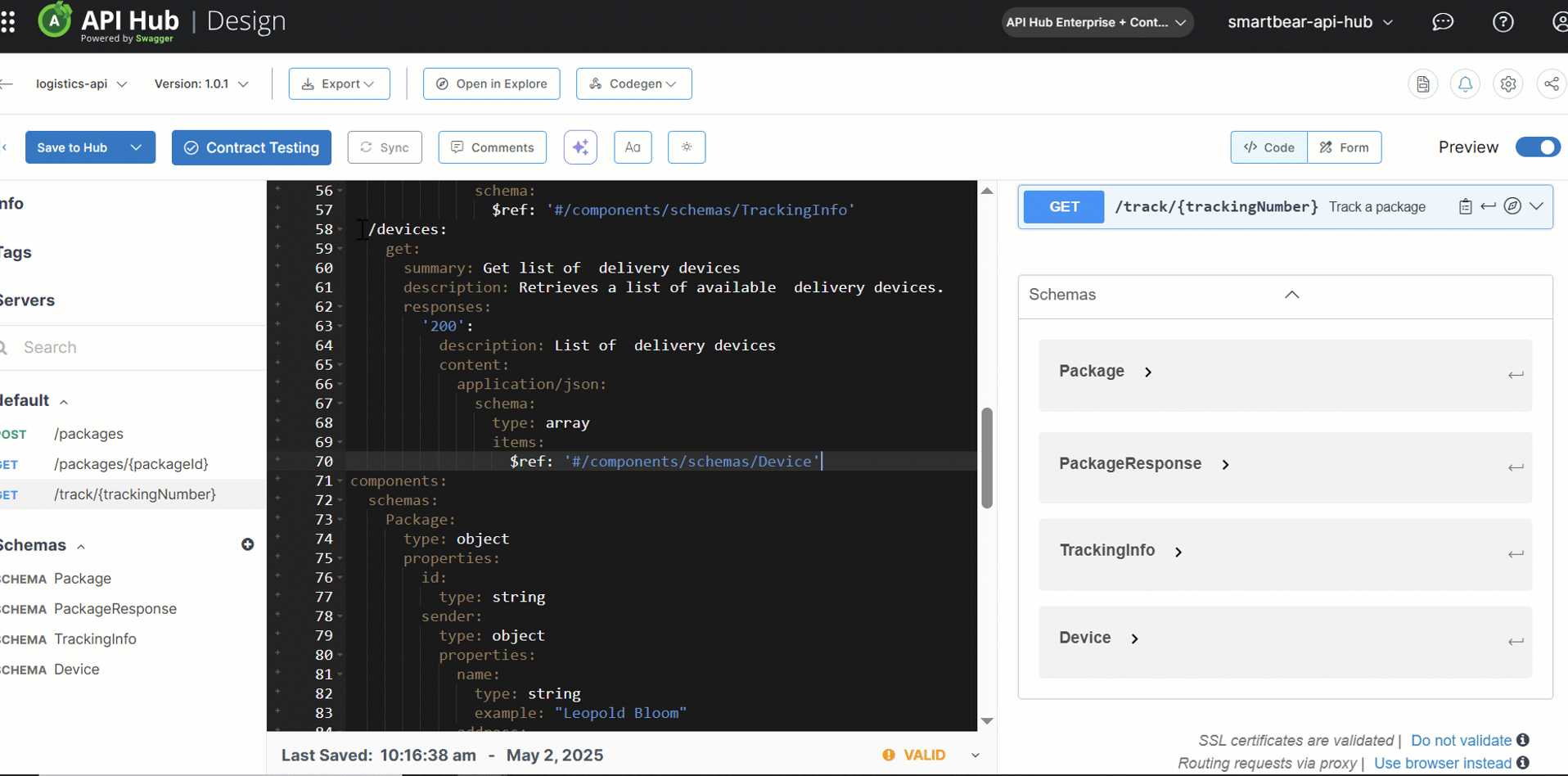Click the Aa font size button

tap(633, 147)
